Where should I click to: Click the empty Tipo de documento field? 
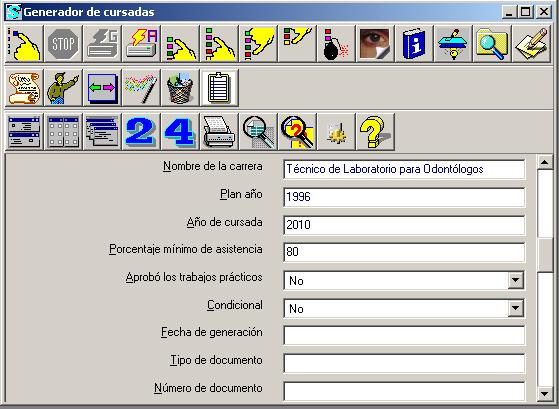(404, 363)
